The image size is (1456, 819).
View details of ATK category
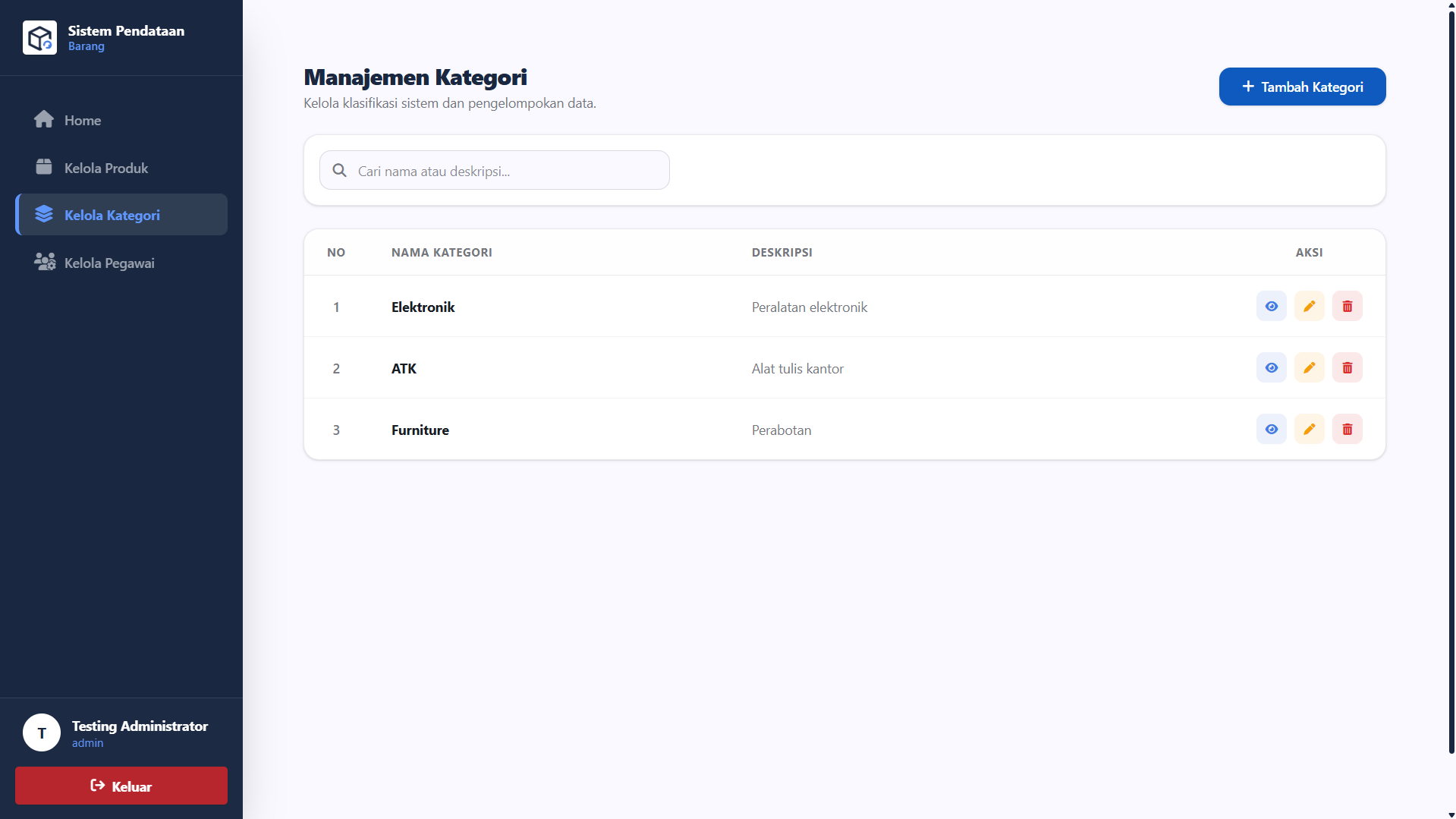1272,367
